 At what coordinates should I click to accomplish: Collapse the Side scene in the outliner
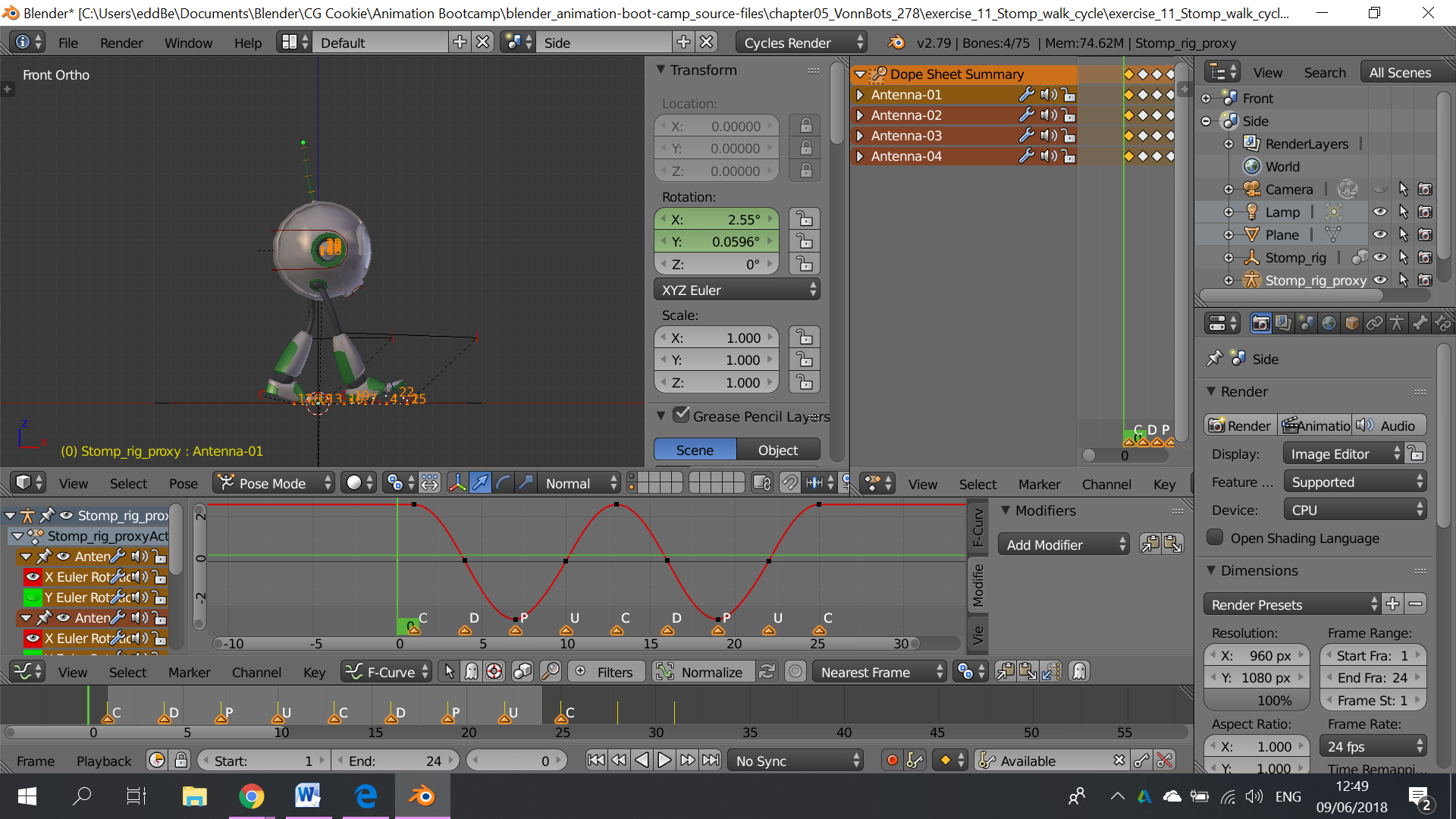coord(1207,121)
